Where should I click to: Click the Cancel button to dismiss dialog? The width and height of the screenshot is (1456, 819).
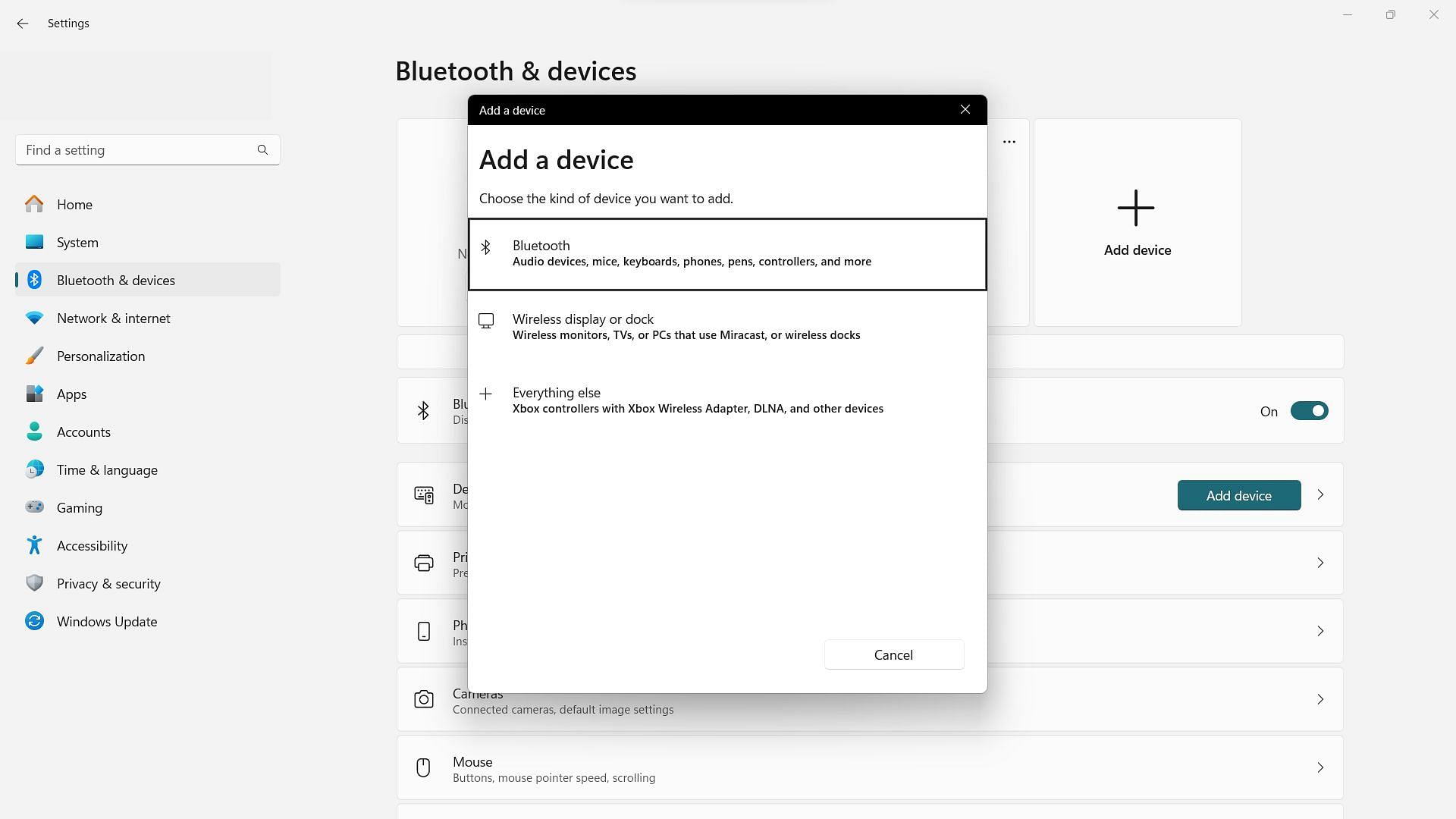pos(893,654)
